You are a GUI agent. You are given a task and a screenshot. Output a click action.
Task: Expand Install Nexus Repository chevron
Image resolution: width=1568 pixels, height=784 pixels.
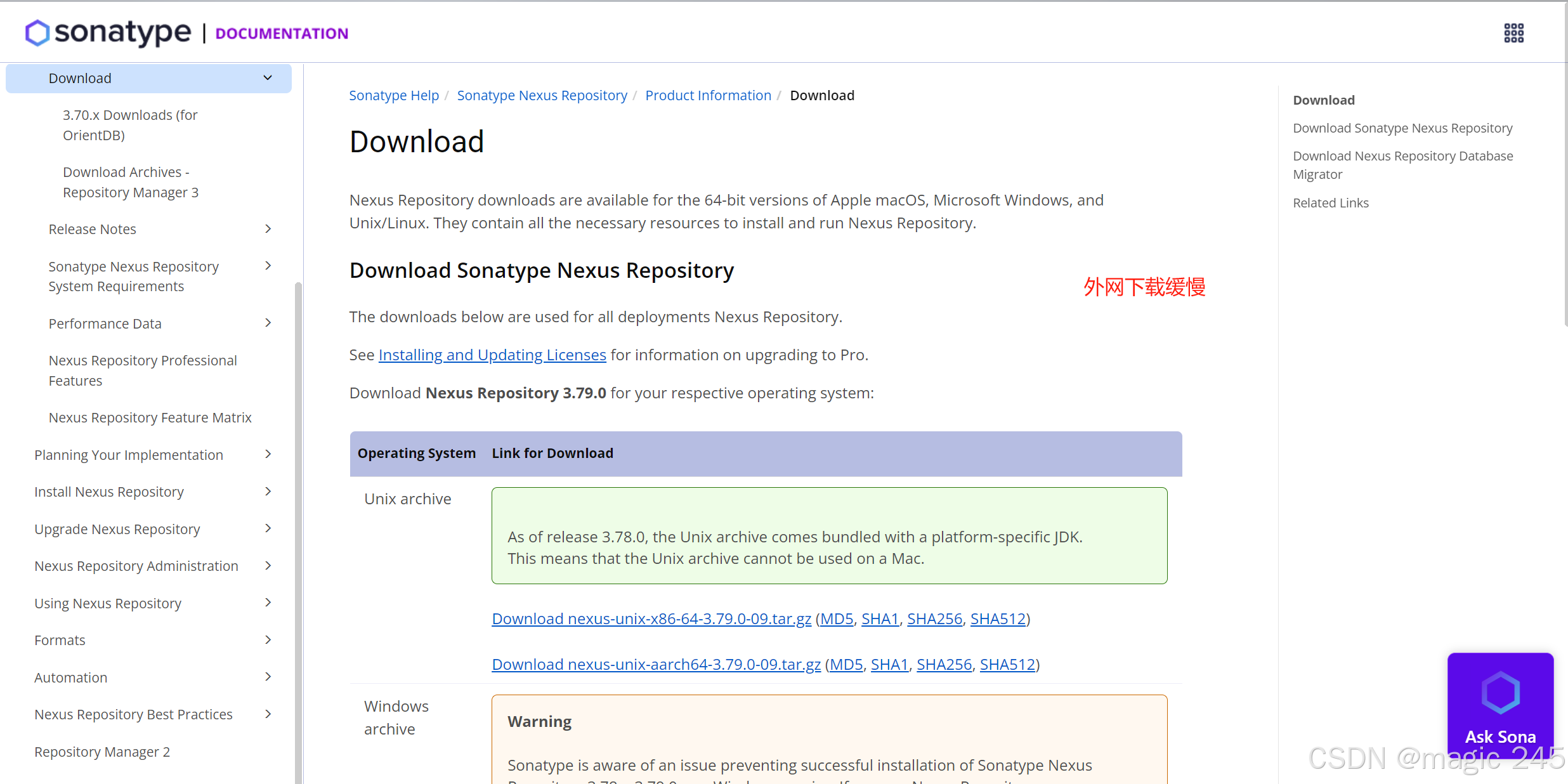tap(268, 492)
